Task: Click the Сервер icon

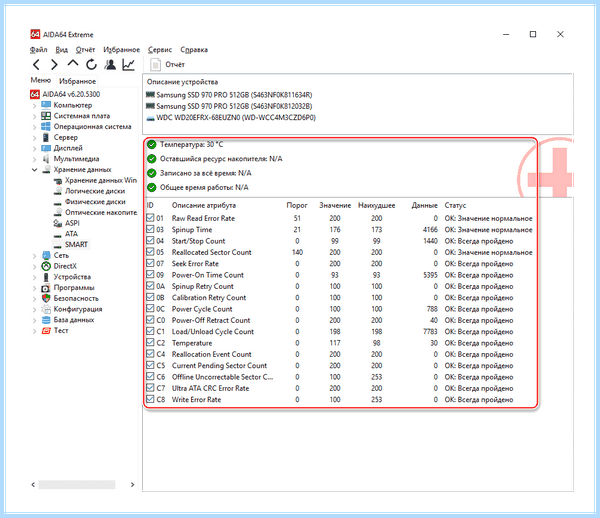Action: [46, 137]
